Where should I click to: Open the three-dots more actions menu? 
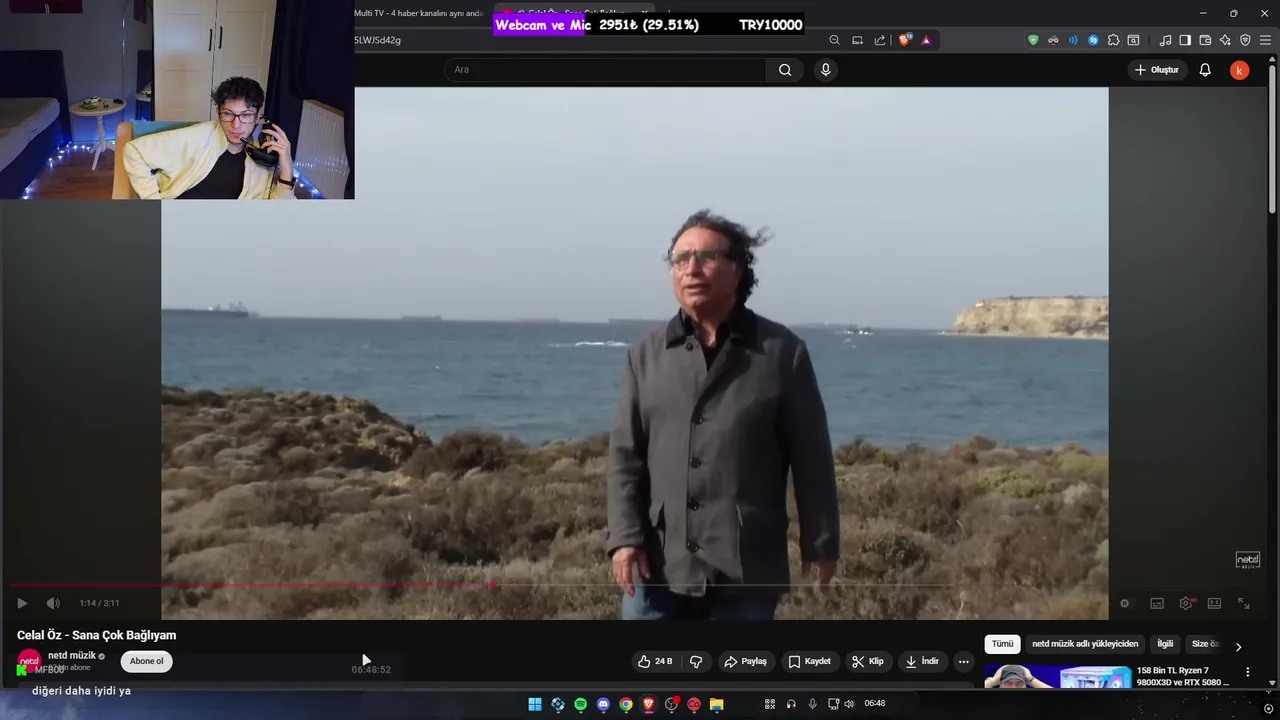tap(964, 661)
